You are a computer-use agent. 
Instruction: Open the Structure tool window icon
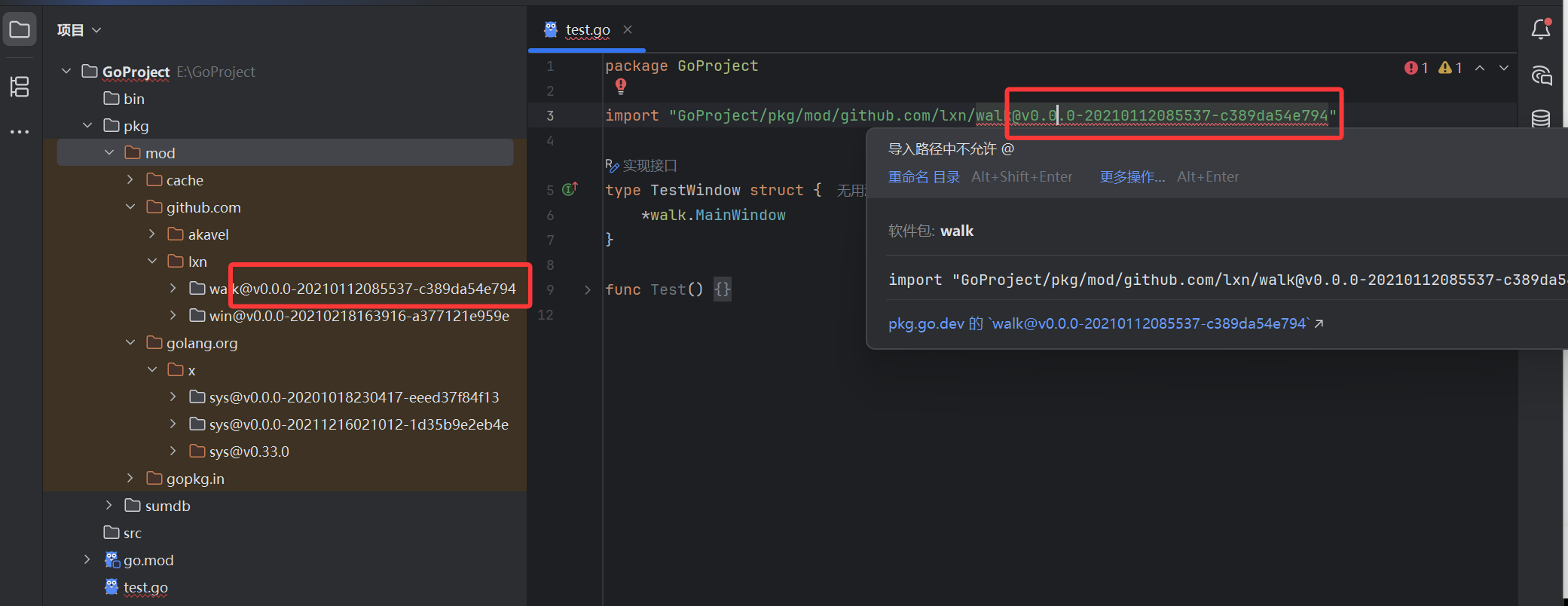pyautogui.click(x=20, y=87)
